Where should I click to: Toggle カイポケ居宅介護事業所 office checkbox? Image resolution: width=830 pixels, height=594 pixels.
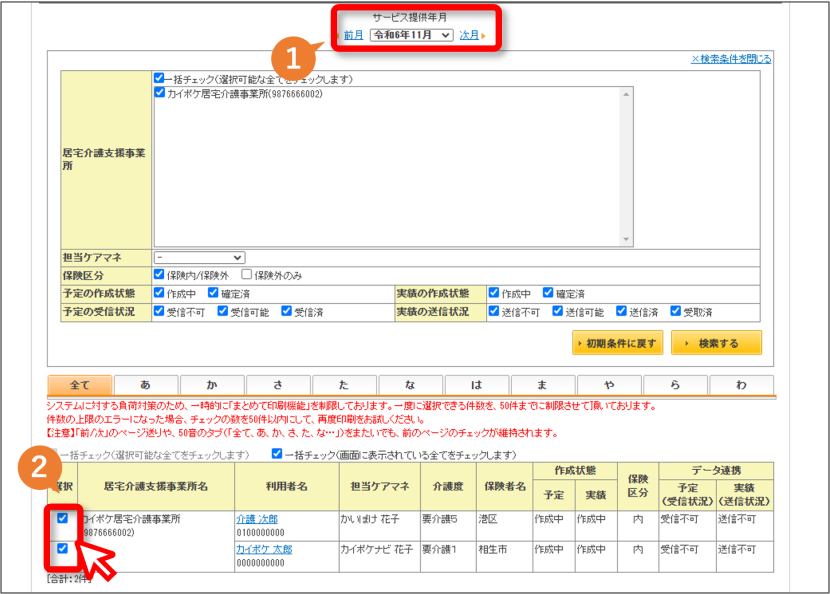pos(159,93)
